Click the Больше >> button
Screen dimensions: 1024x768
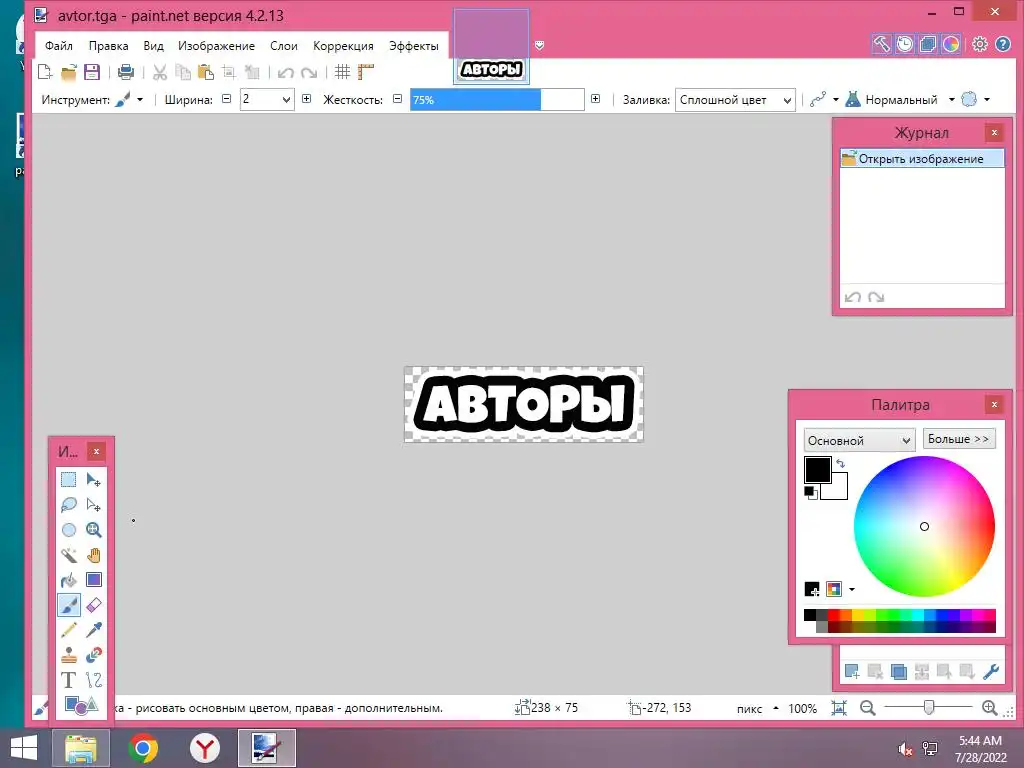tap(959, 439)
